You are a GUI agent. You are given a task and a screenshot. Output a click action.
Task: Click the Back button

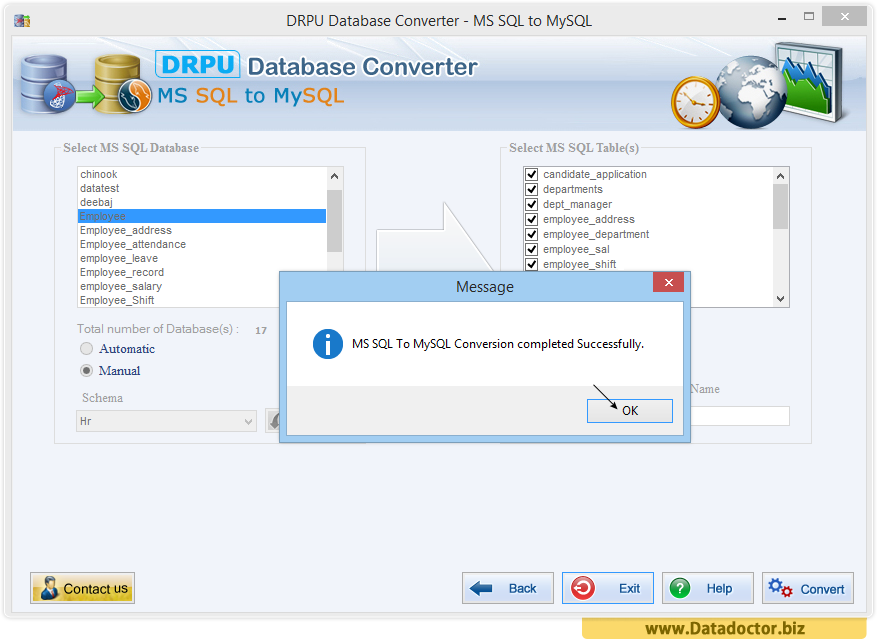coord(508,588)
